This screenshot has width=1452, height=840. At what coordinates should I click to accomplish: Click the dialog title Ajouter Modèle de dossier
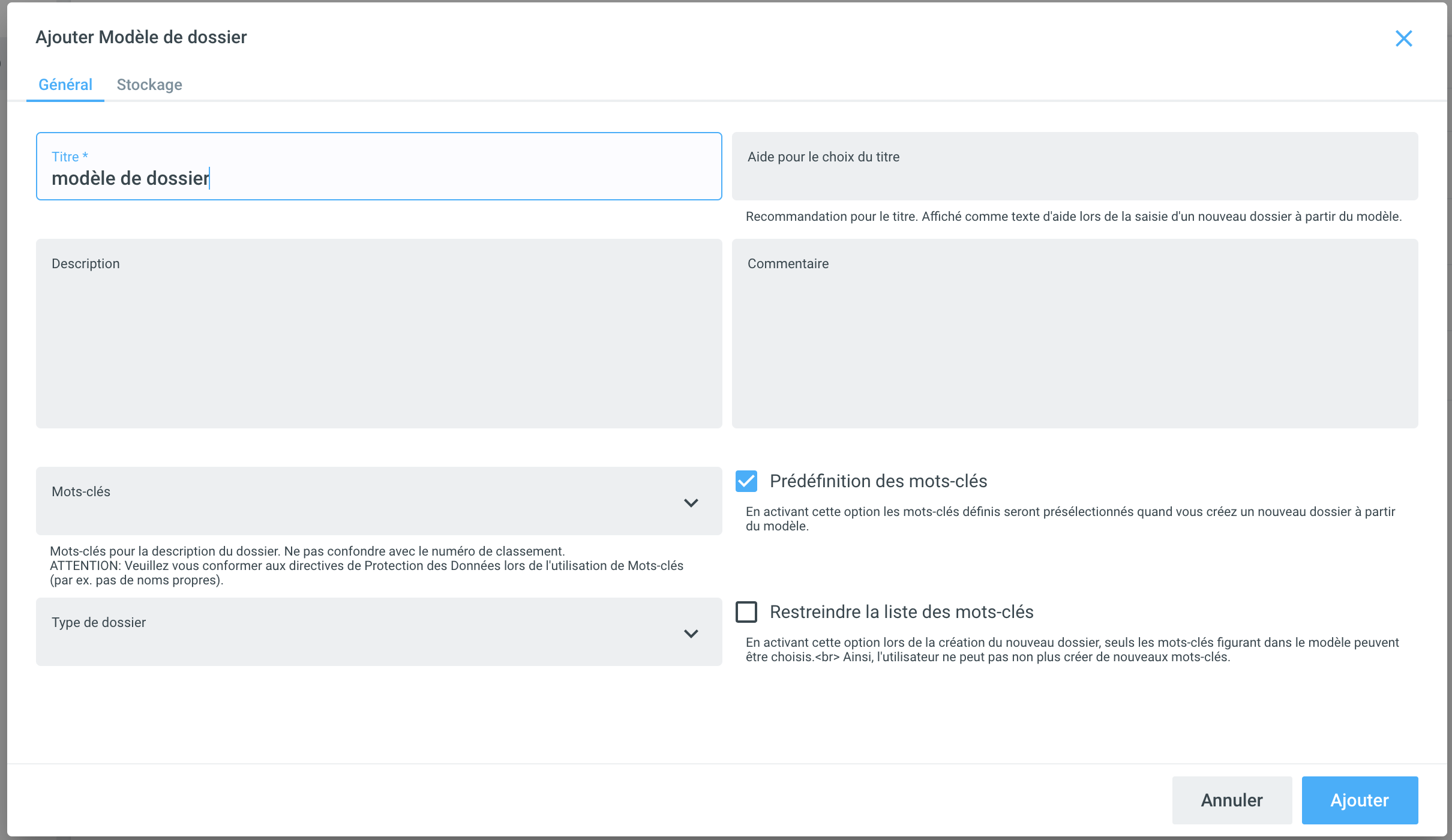pos(141,37)
